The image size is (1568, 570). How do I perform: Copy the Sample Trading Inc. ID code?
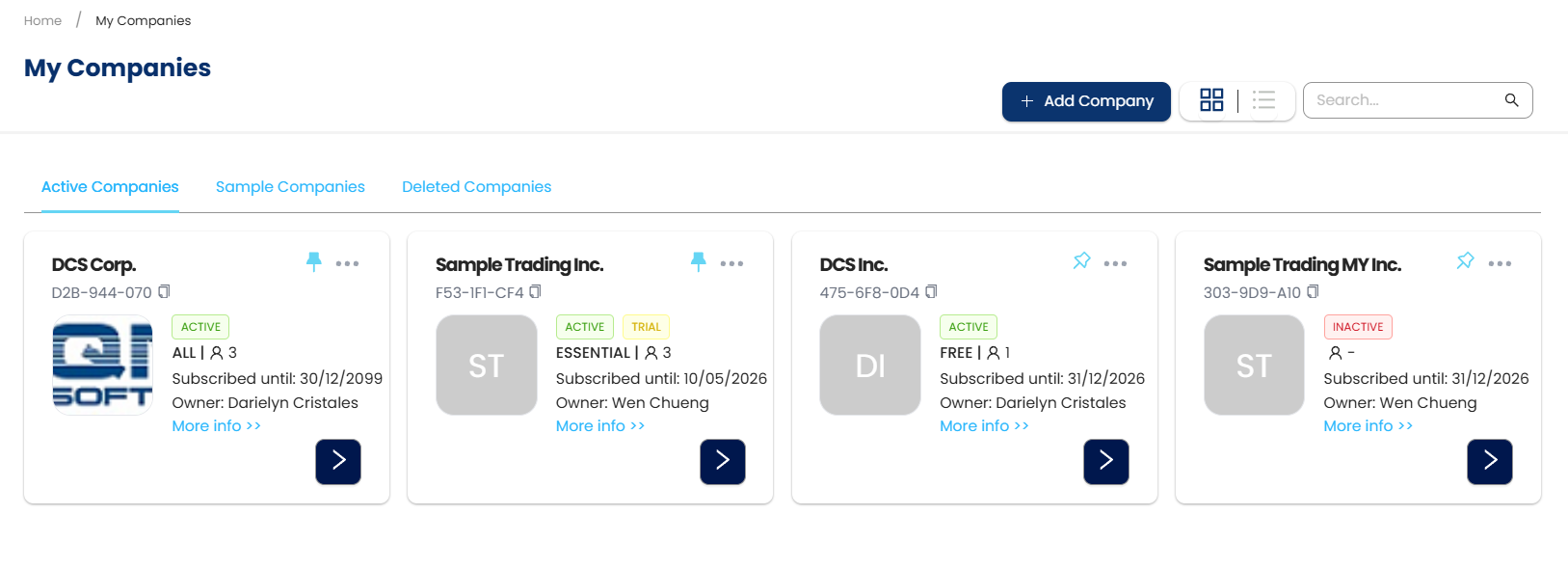pyautogui.click(x=536, y=291)
